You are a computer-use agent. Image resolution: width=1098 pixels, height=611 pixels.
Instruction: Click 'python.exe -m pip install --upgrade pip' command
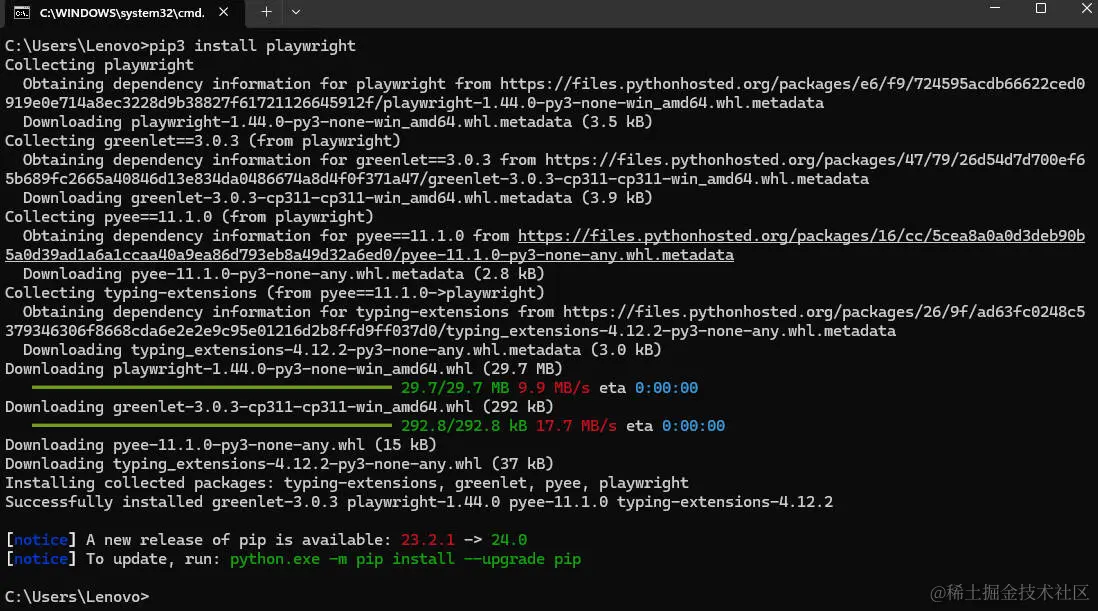point(405,559)
